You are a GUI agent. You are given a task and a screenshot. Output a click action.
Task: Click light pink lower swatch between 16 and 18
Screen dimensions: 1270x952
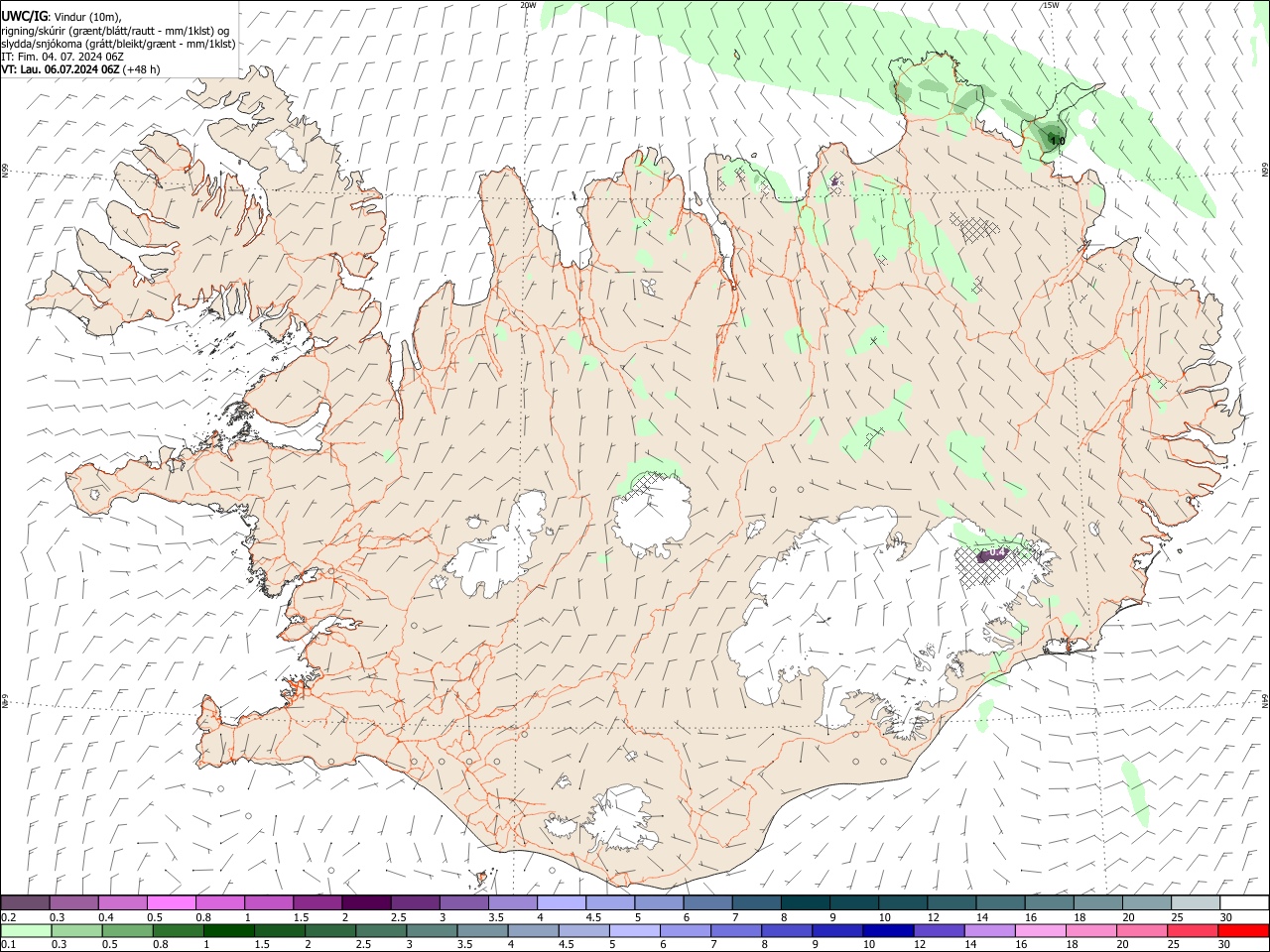1039,931
